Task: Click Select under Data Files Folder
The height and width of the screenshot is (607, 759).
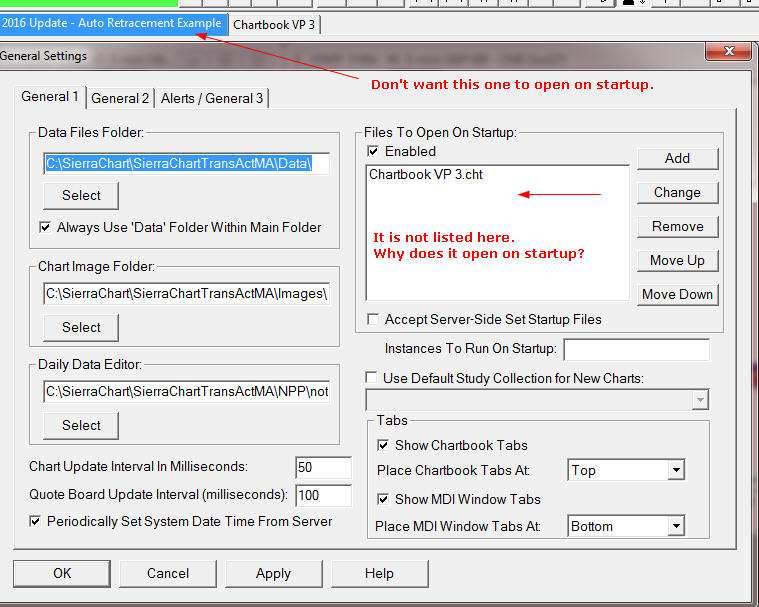Action: tap(81, 196)
